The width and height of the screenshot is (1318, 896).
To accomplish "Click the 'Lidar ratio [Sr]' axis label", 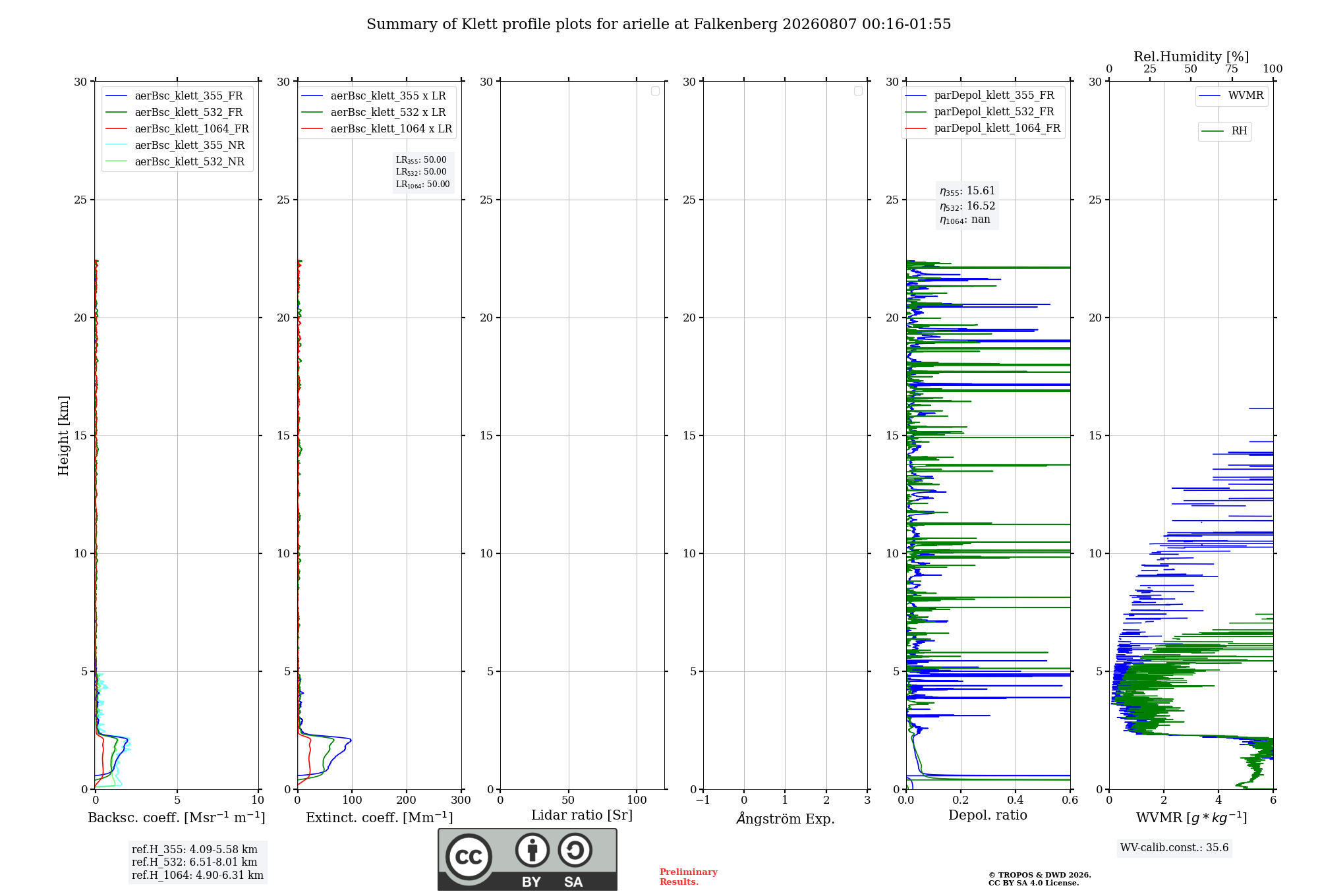I will [x=582, y=816].
